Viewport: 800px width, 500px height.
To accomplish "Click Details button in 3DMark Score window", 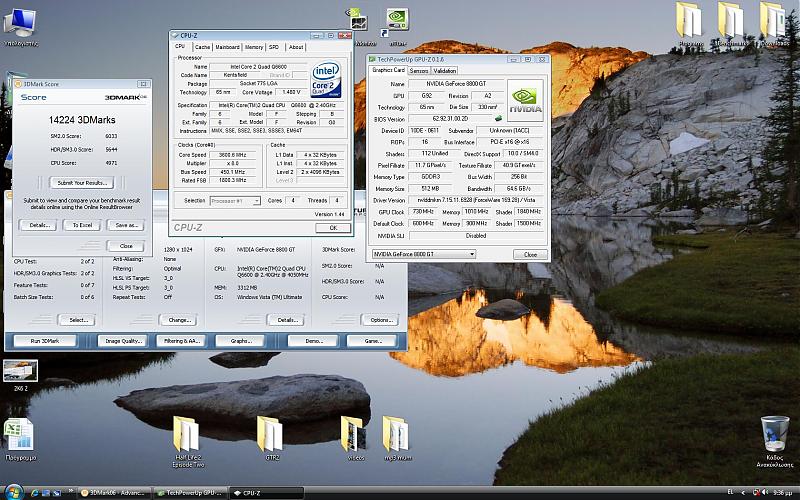I will (38, 225).
